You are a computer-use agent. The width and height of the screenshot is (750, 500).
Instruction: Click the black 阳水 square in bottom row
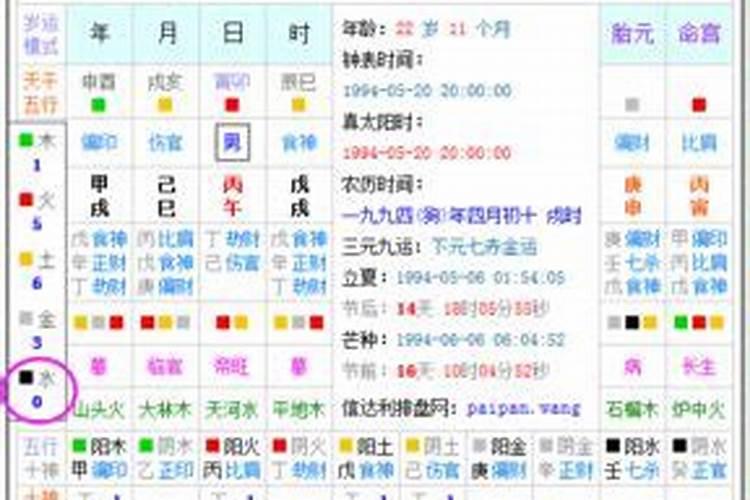(613, 446)
